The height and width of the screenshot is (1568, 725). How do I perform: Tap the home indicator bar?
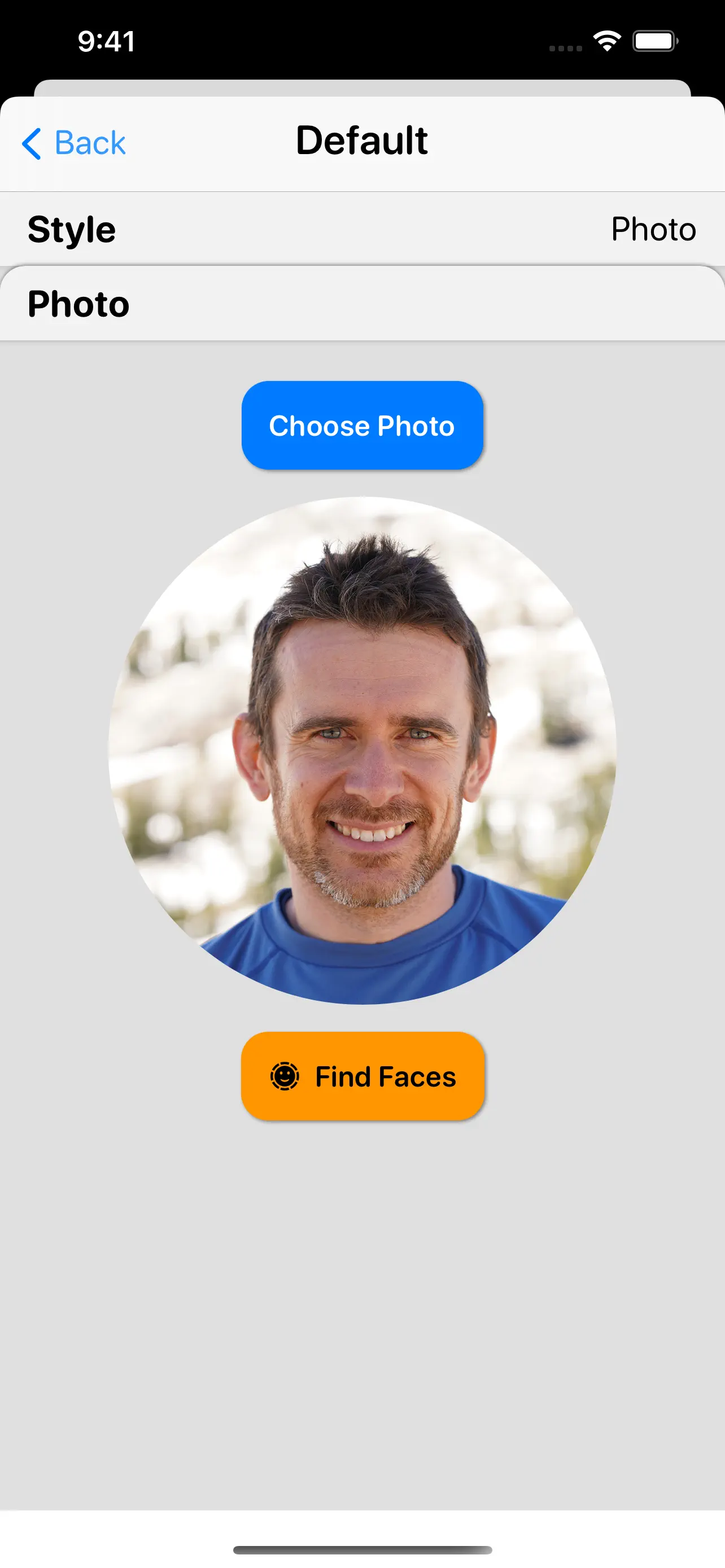click(x=362, y=1550)
